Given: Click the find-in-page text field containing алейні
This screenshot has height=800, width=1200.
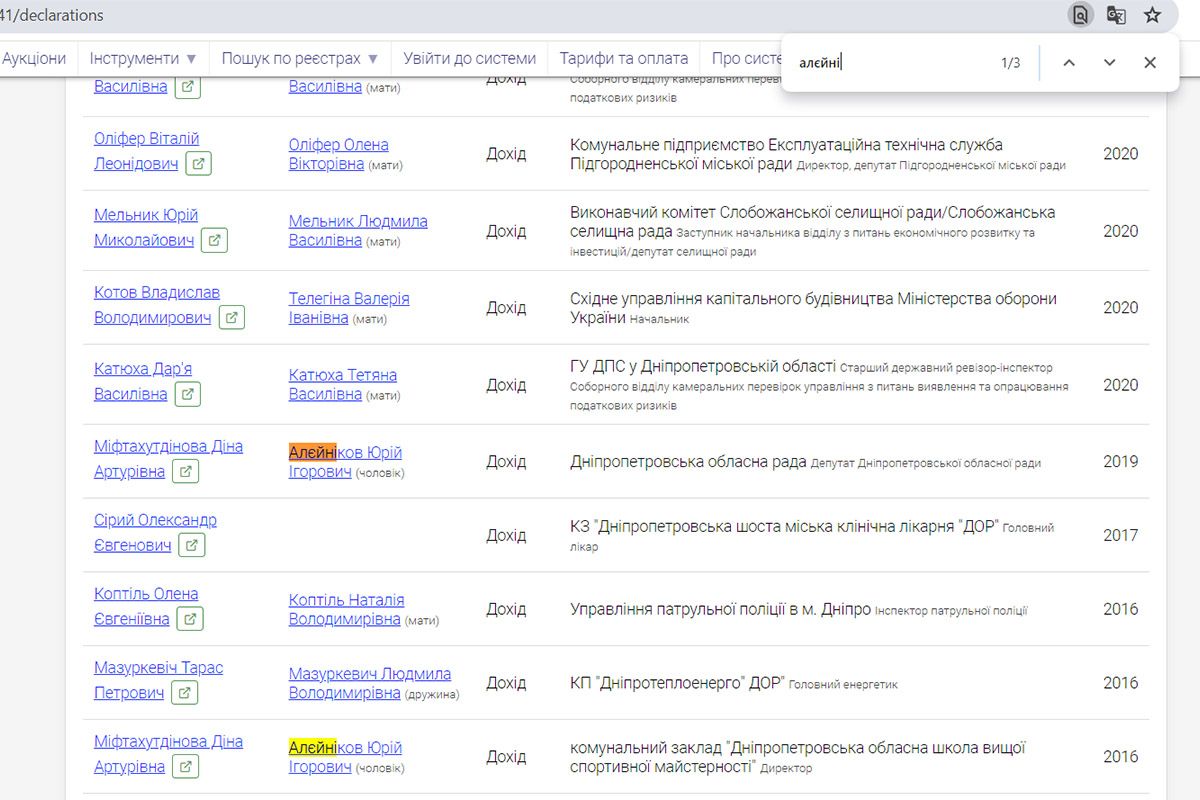Looking at the screenshot, I should pyautogui.click(x=890, y=63).
